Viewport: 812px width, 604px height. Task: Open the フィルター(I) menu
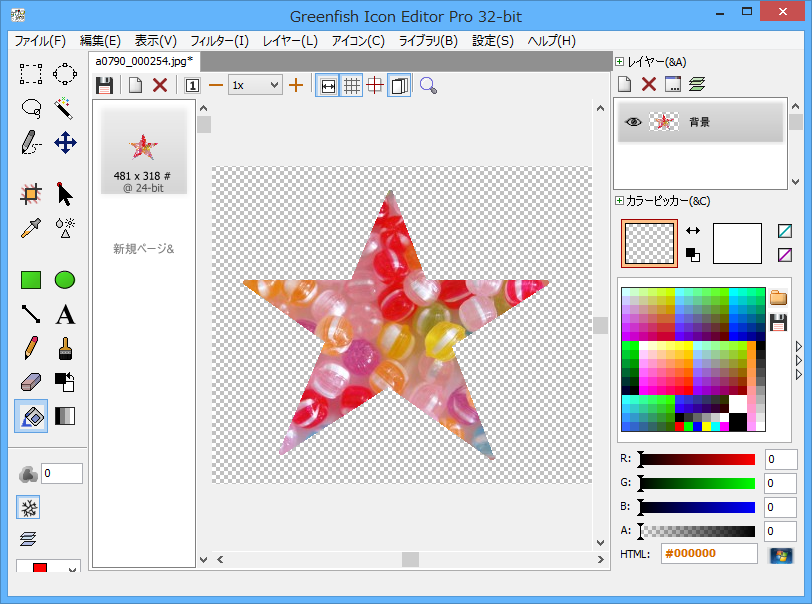219,41
